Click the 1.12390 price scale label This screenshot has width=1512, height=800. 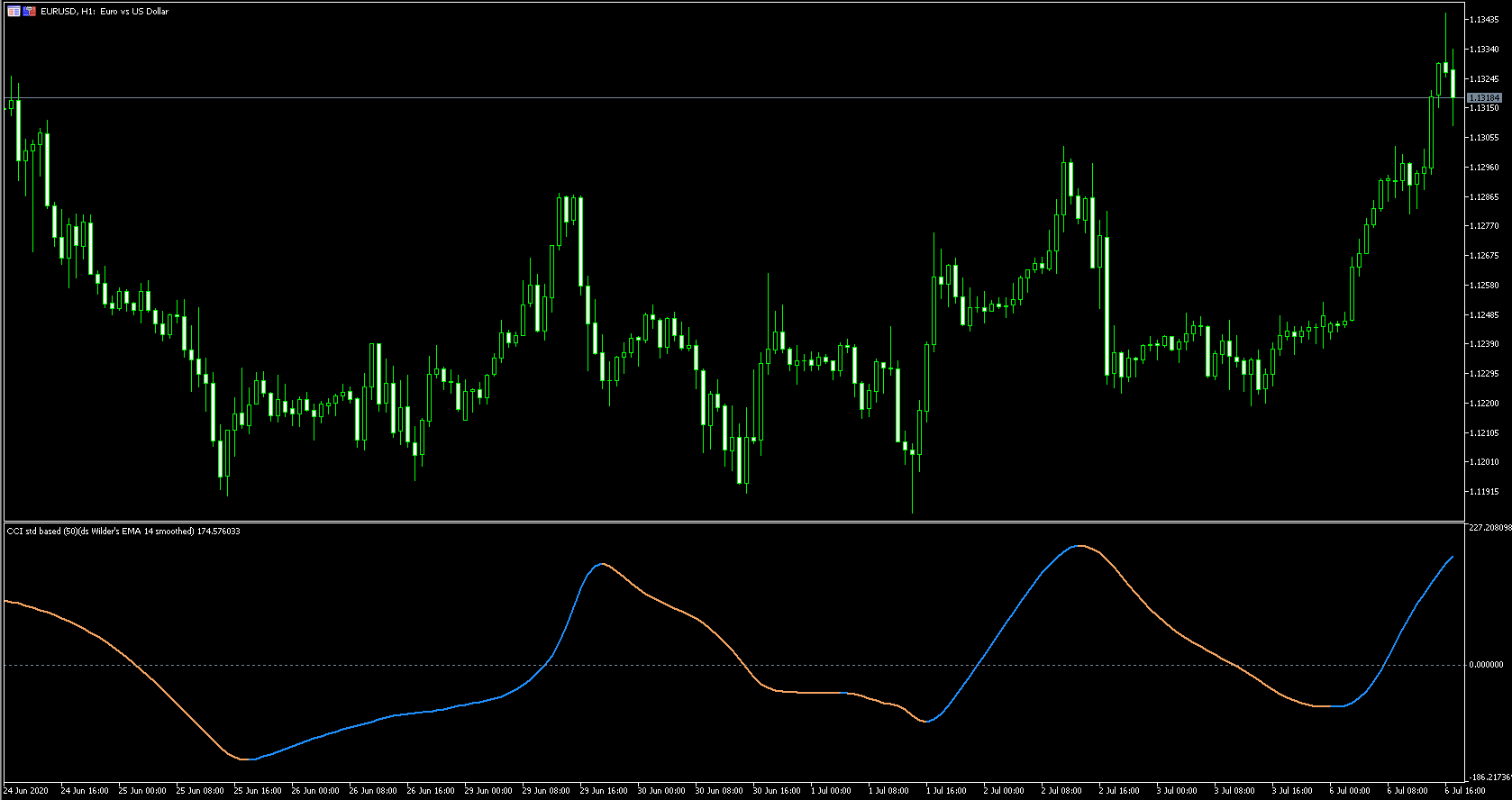pyautogui.click(x=1484, y=344)
